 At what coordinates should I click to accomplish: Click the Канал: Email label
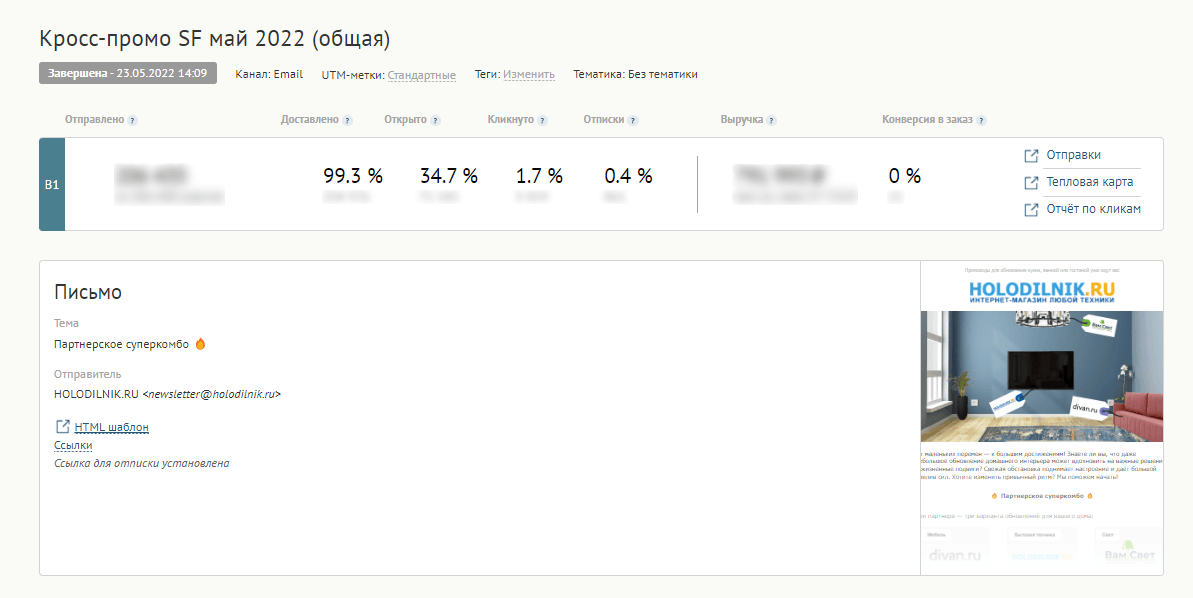tap(269, 75)
